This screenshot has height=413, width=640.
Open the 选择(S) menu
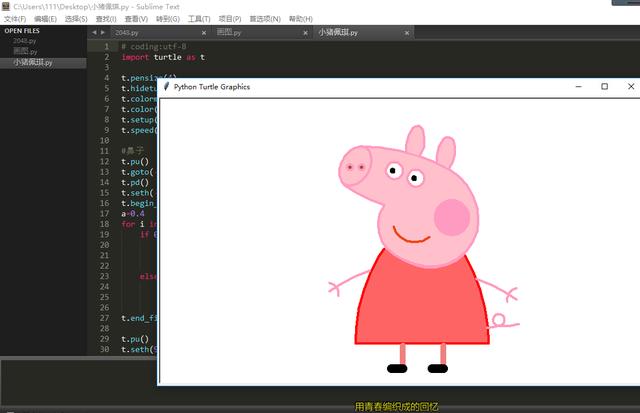point(76,19)
